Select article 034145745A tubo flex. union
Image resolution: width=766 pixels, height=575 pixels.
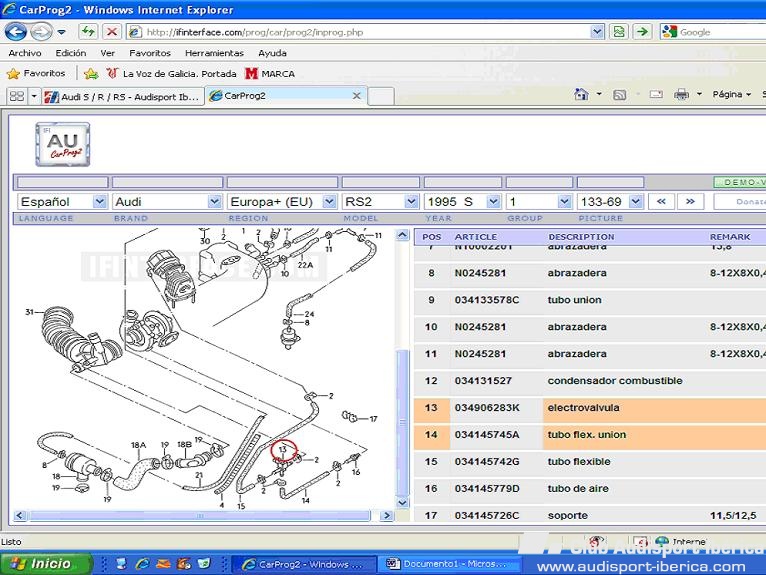point(590,435)
